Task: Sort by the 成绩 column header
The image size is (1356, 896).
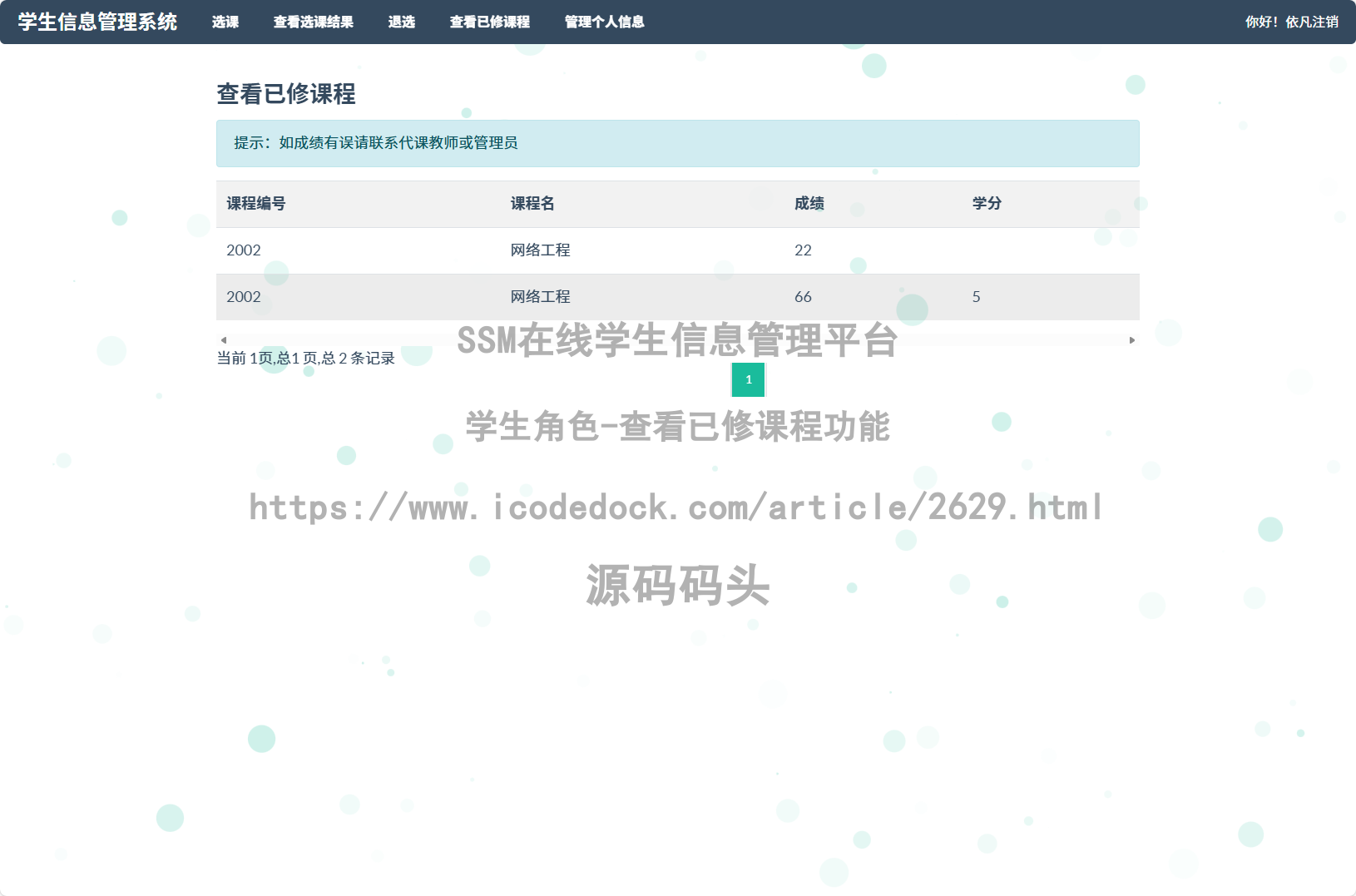Action: [x=809, y=204]
